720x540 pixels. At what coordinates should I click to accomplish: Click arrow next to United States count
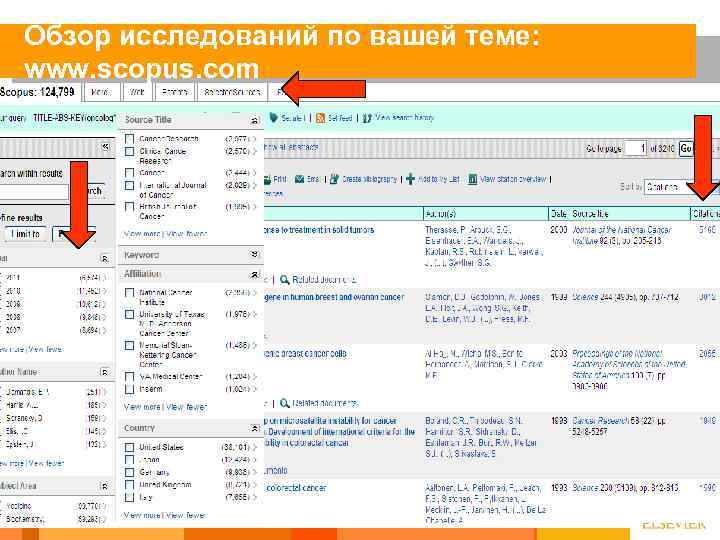[254, 447]
